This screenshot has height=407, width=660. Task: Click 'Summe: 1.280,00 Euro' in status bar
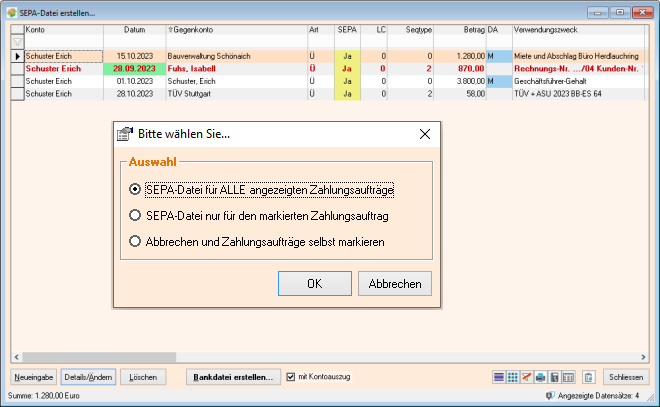coord(43,396)
